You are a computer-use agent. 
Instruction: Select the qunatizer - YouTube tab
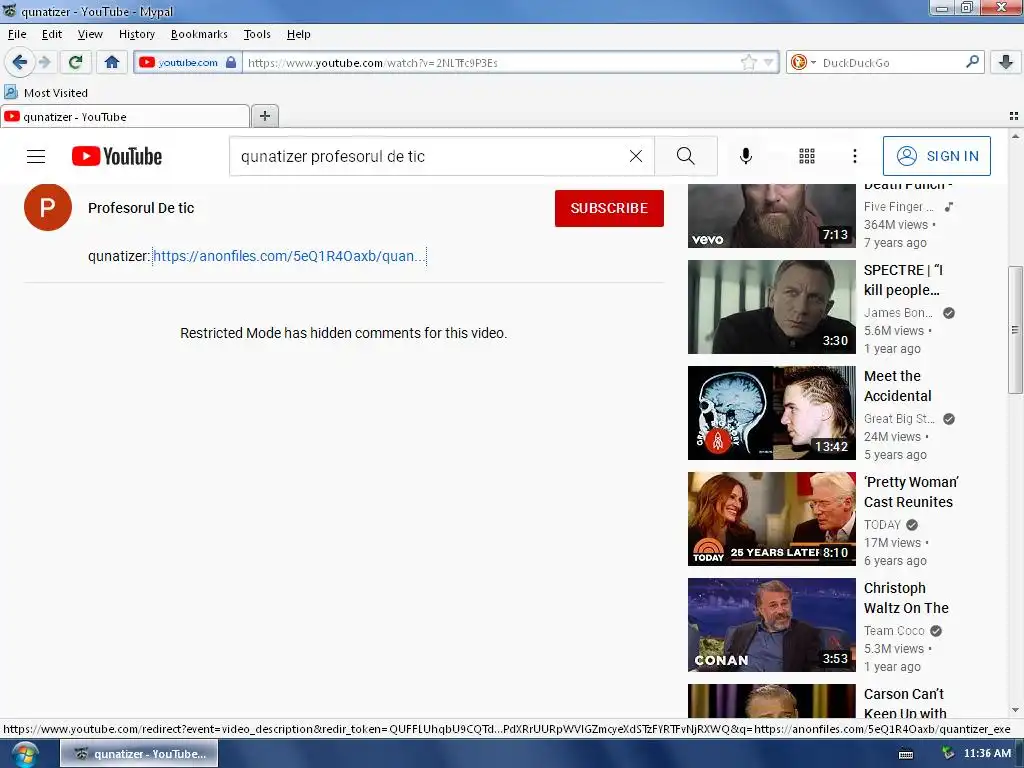point(125,117)
